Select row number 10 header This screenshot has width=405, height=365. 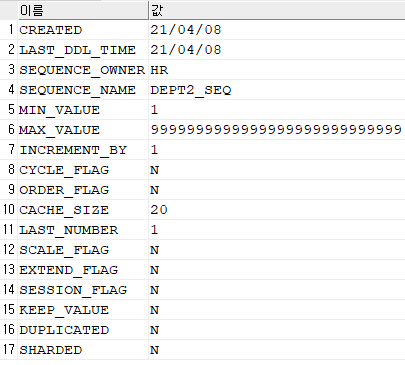(9, 210)
